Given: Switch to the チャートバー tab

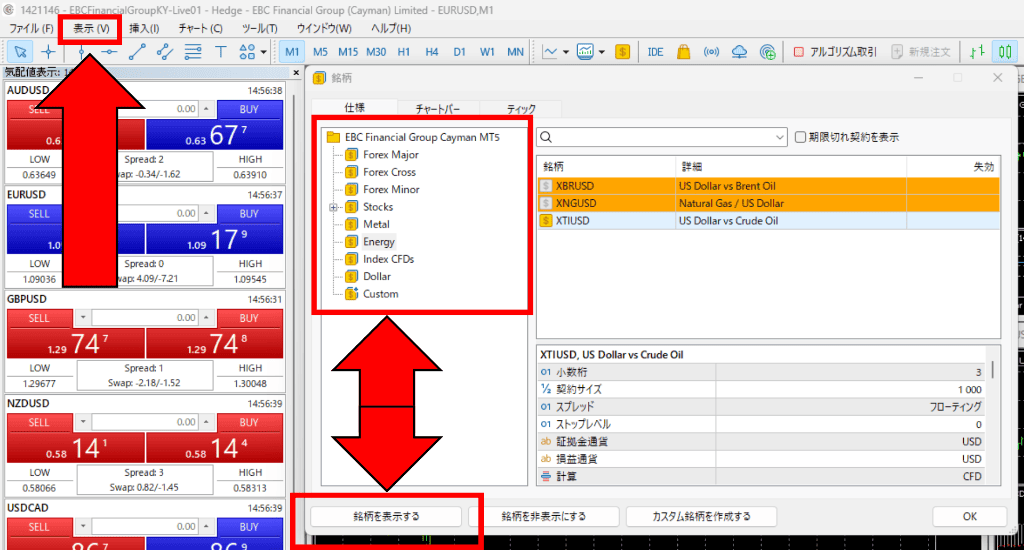Looking at the screenshot, I should tap(438, 109).
